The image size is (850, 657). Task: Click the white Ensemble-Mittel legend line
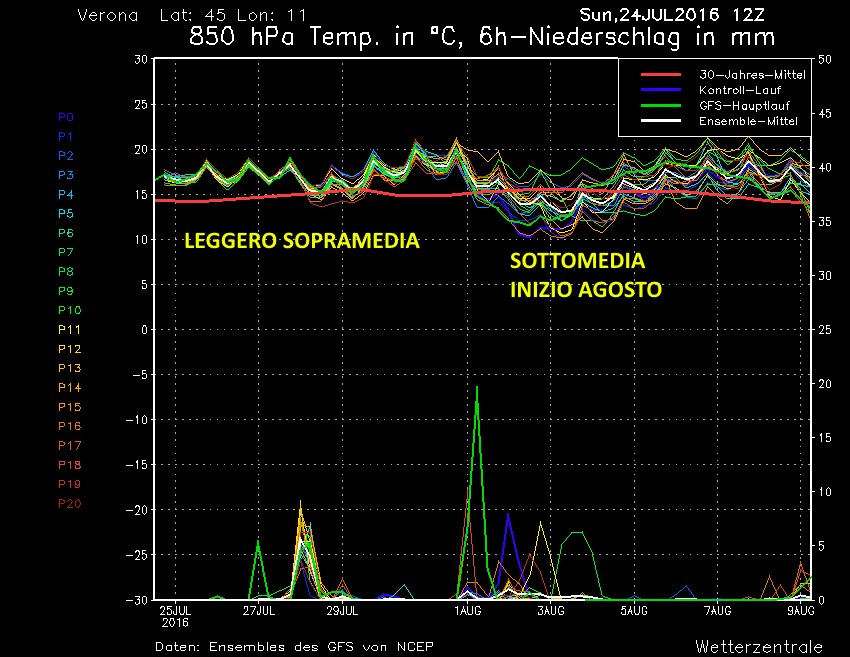click(x=661, y=121)
